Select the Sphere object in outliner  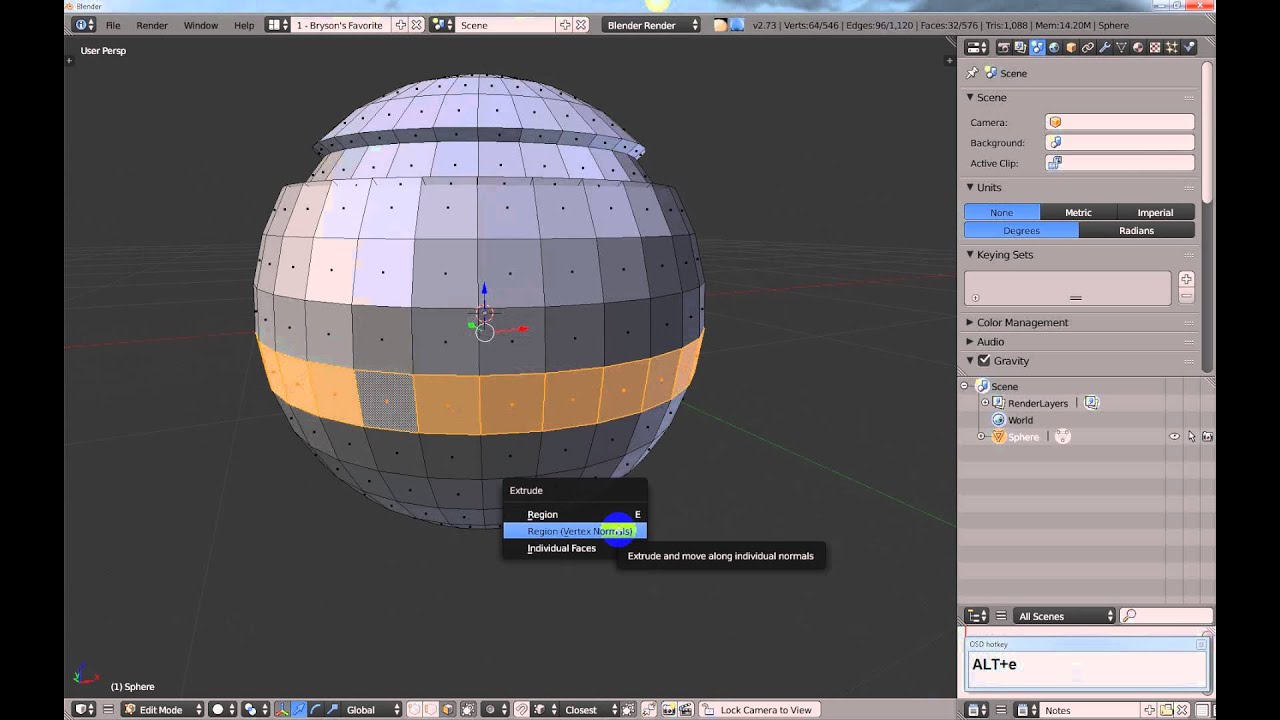coord(1023,437)
